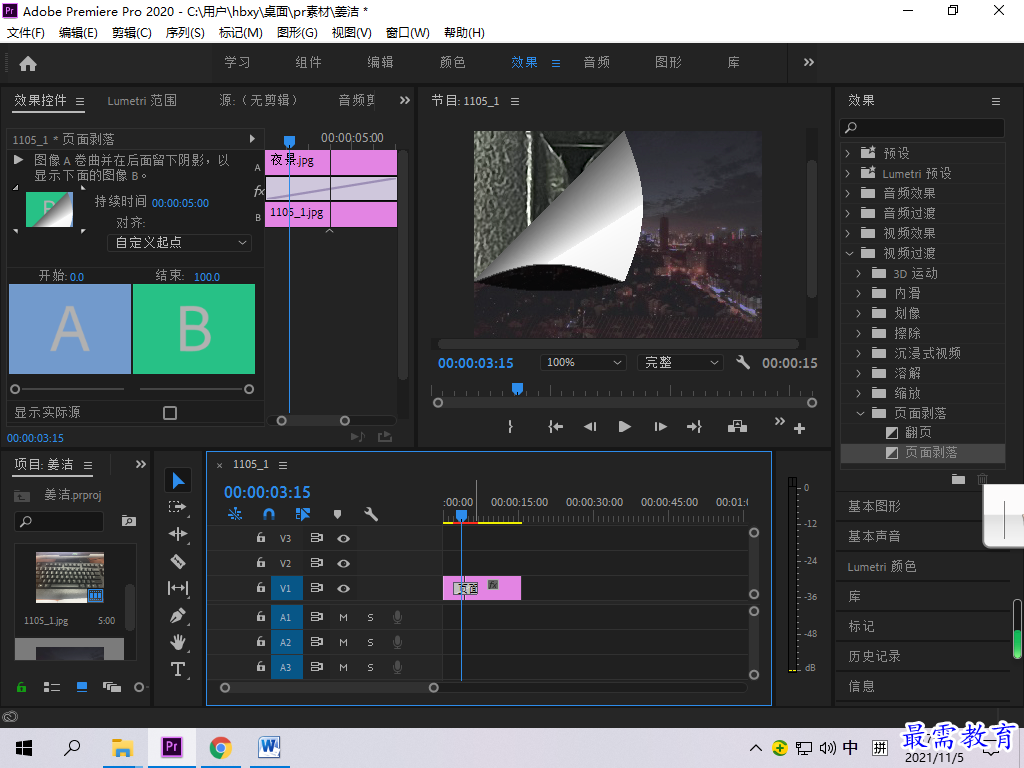Select the Hand tool
The width and height of the screenshot is (1024, 768).
click(178, 642)
